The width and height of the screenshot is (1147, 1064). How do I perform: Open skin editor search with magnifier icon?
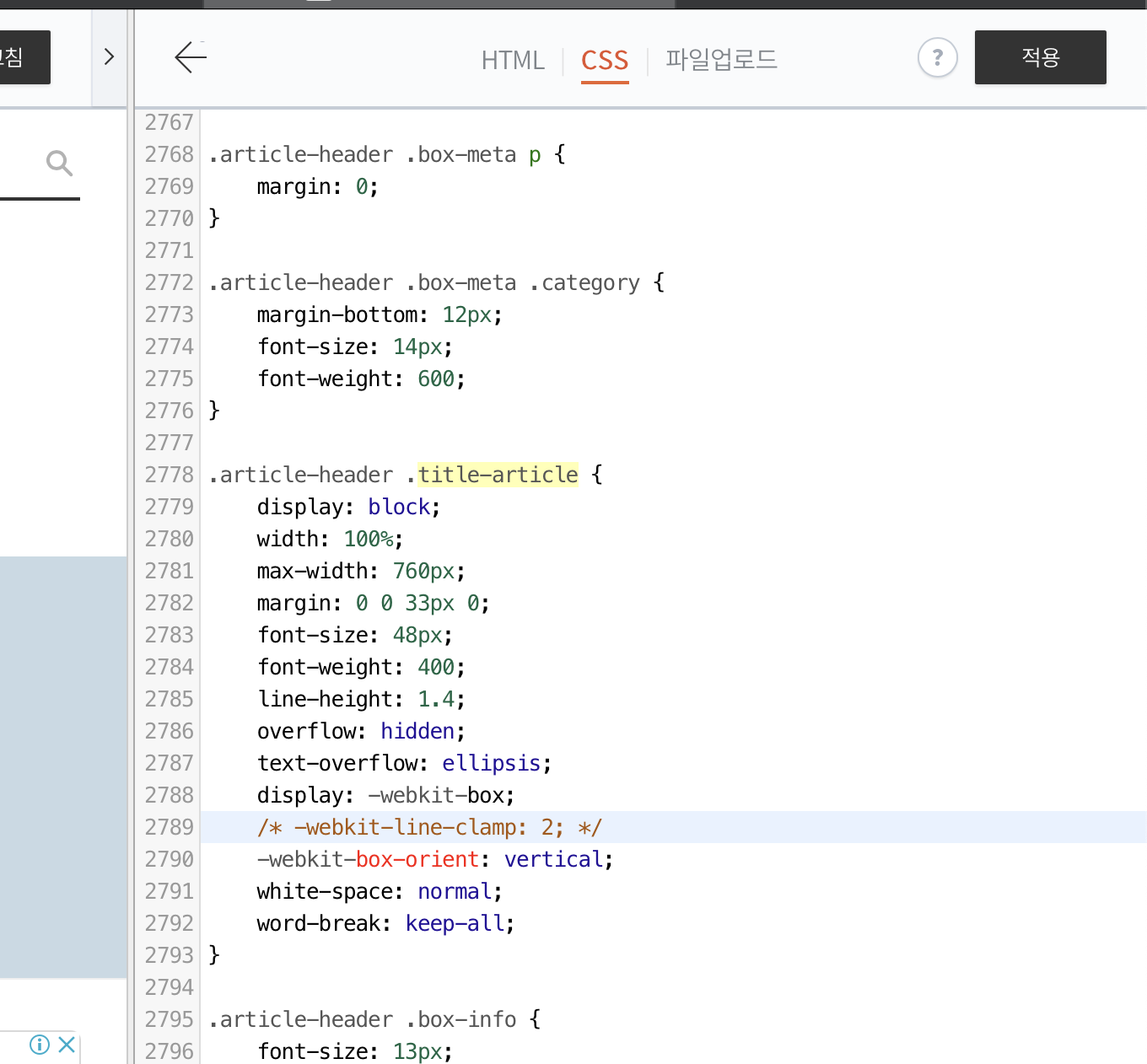(59, 162)
